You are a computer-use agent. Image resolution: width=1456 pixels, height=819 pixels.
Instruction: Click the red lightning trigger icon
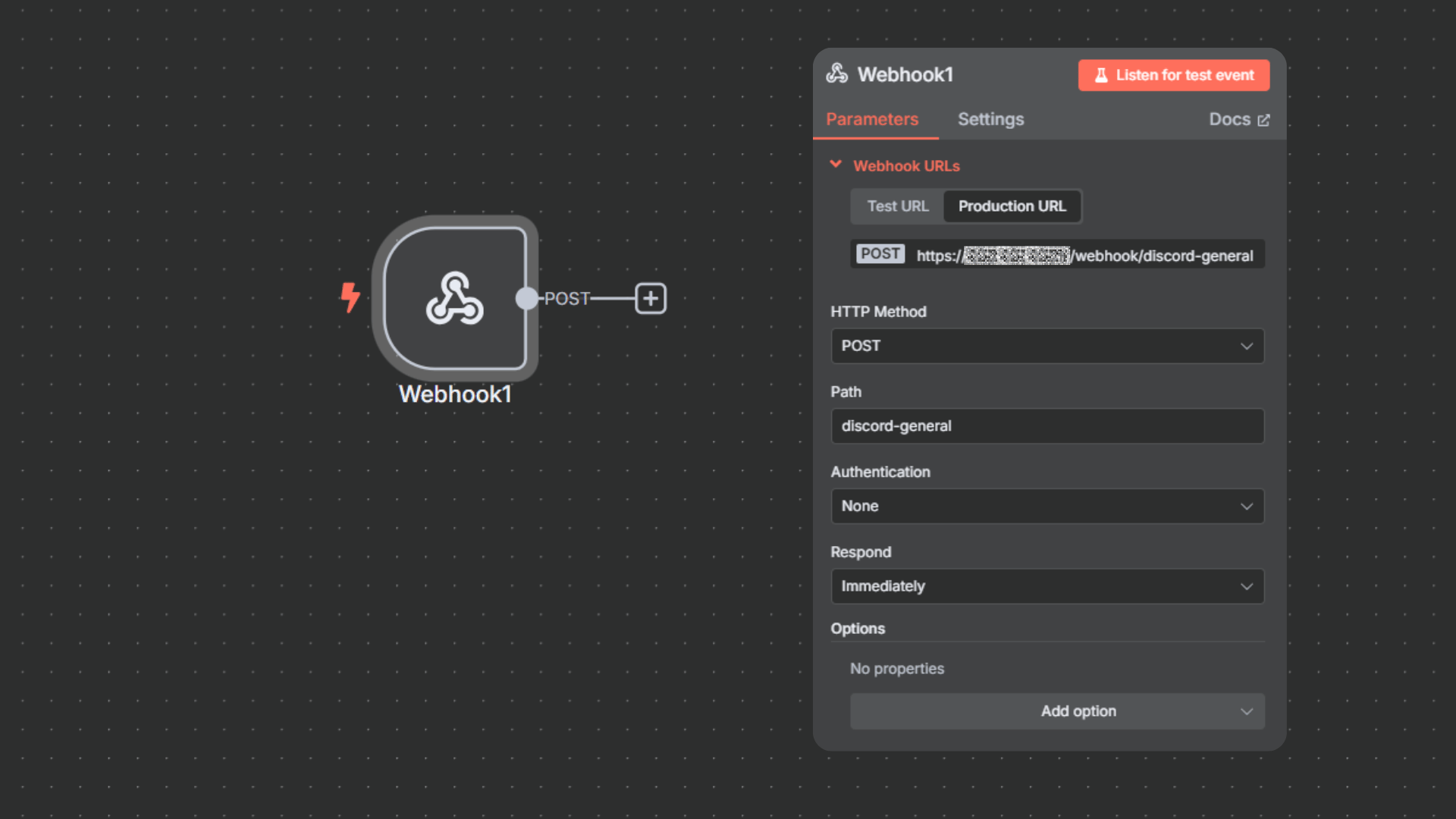[350, 297]
